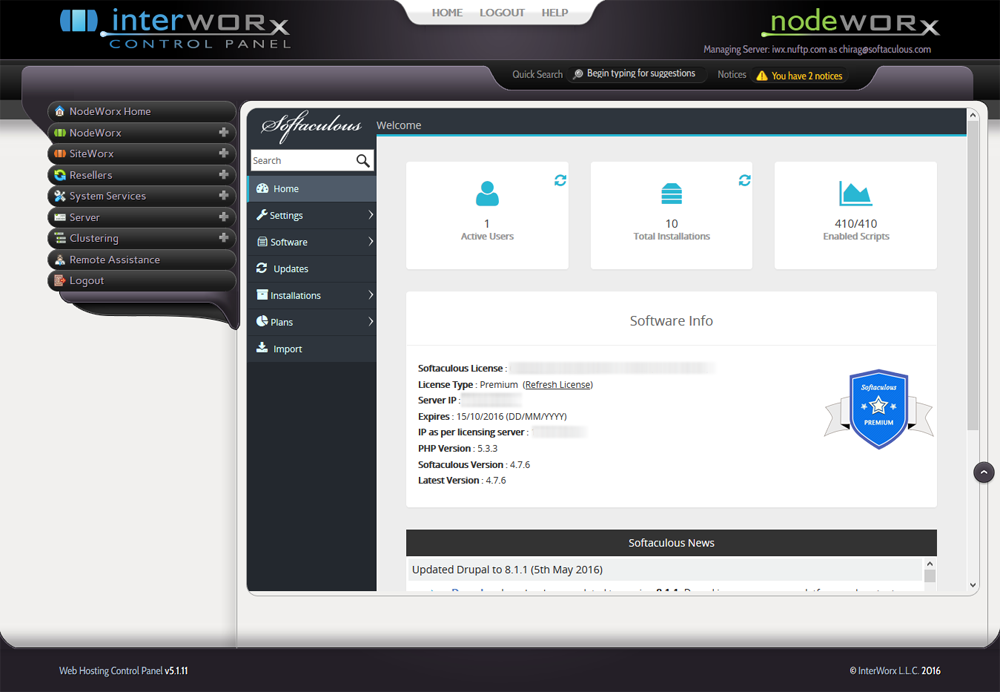Click the Updates sync icon

pos(261,268)
